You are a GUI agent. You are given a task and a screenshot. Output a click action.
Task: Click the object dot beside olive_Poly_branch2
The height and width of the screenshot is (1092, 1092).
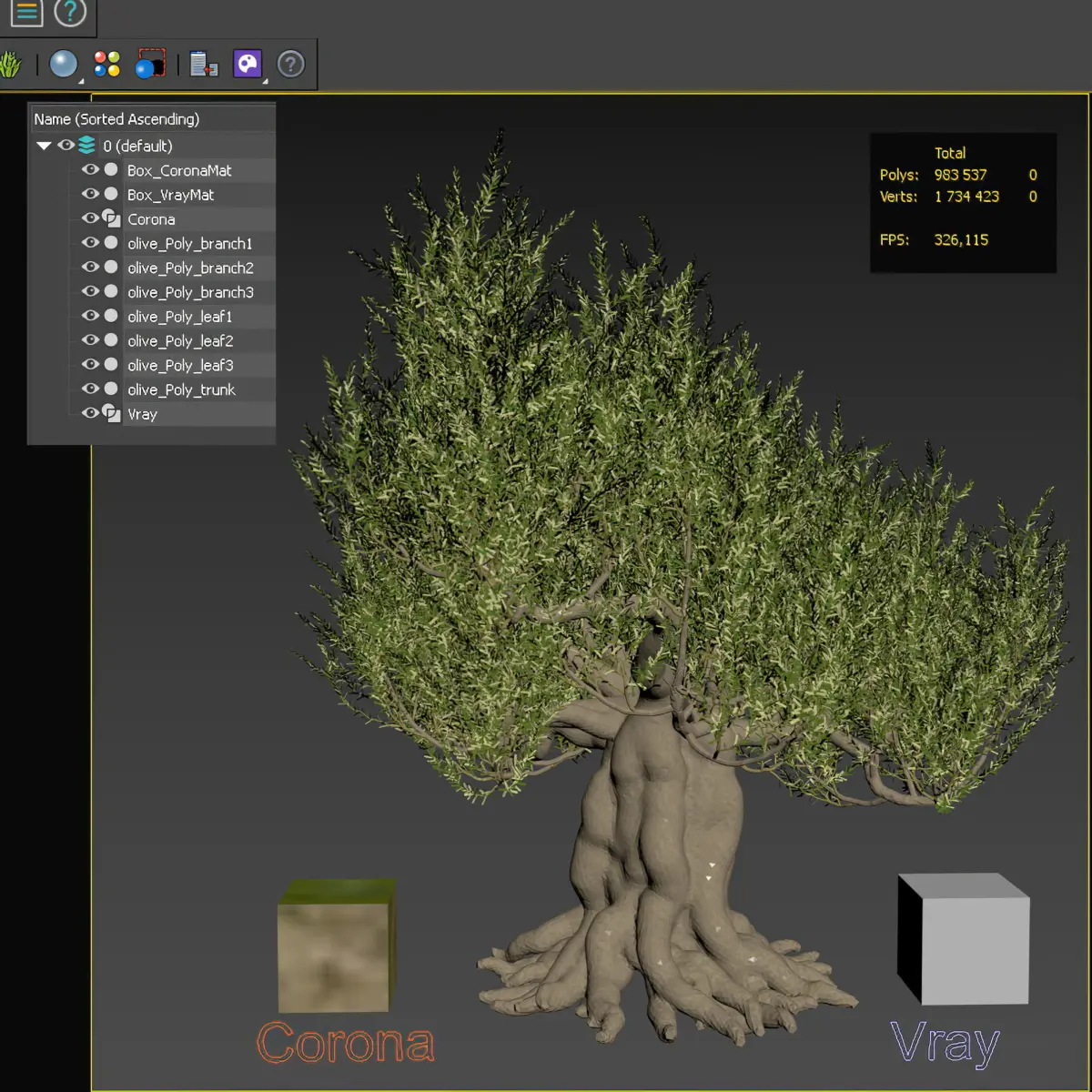pyautogui.click(x=111, y=267)
